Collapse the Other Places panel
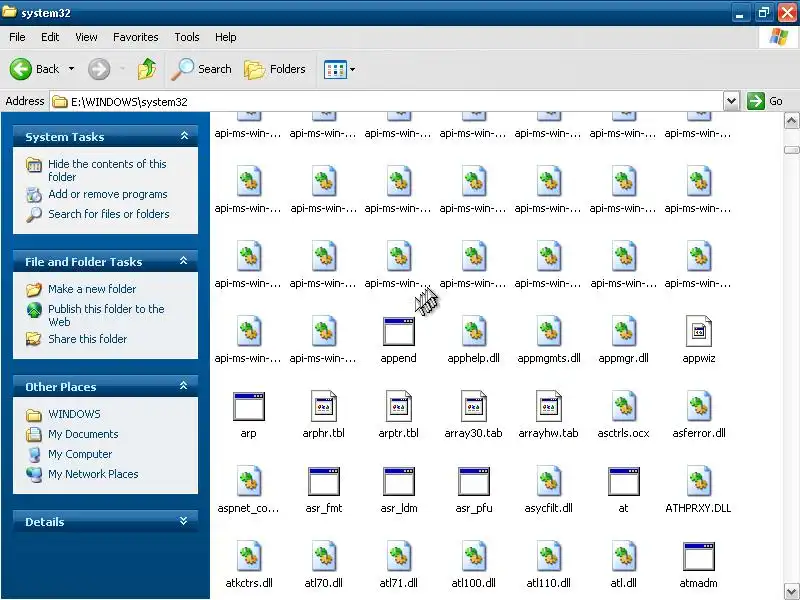Image resolution: width=800 pixels, height=600 pixels. click(184, 386)
